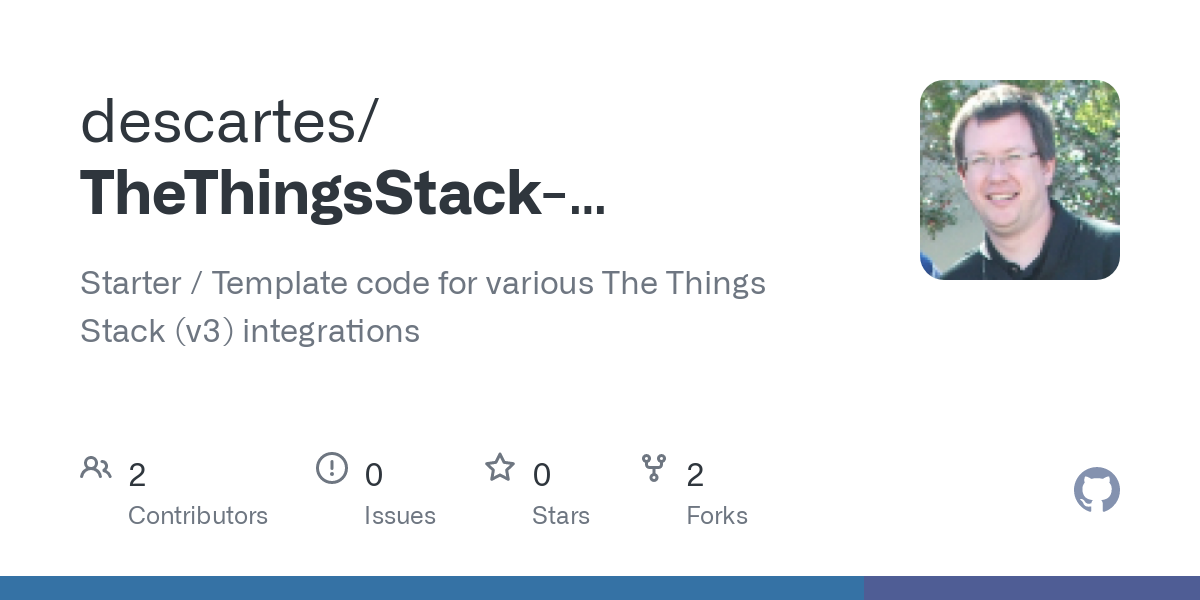Click the Stars star icon
The height and width of the screenshot is (600, 1200).
pyautogui.click(x=499, y=468)
